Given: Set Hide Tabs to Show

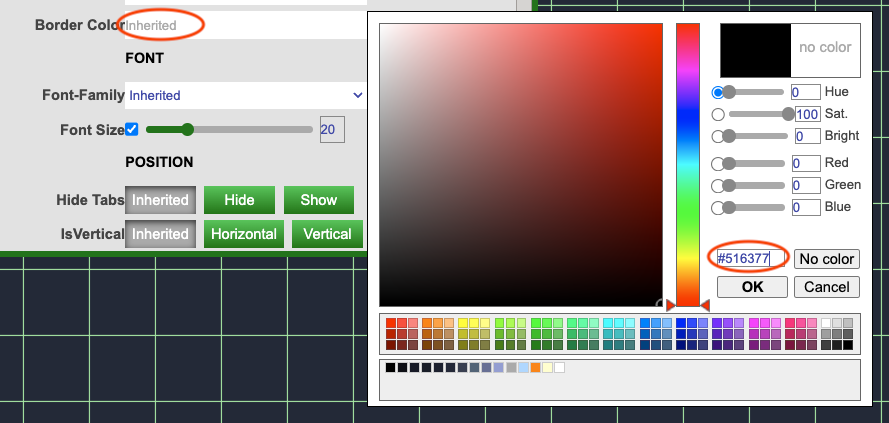Looking at the screenshot, I should (x=318, y=200).
